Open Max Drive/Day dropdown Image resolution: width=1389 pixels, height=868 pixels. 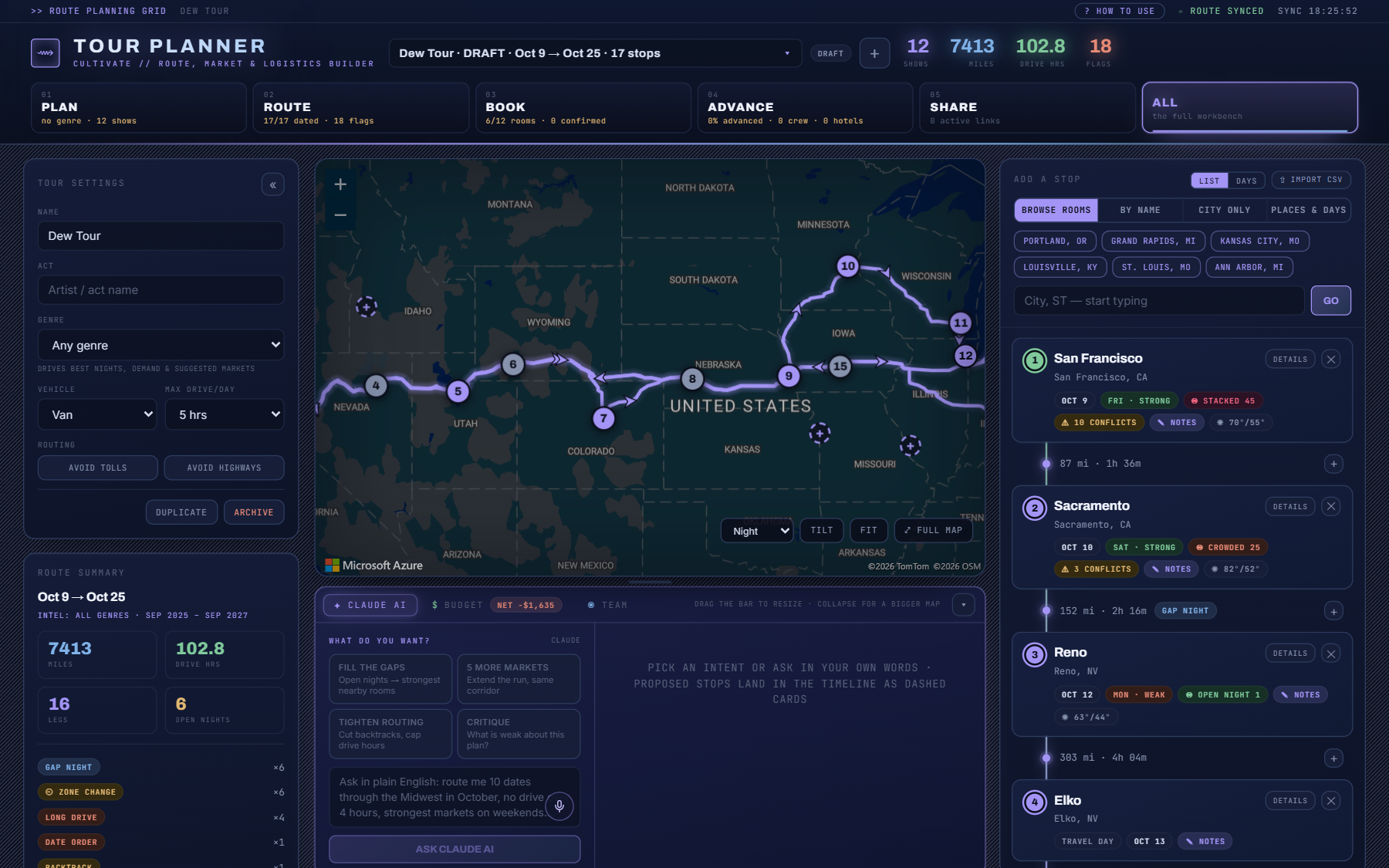pyautogui.click(x=224, y=414)
